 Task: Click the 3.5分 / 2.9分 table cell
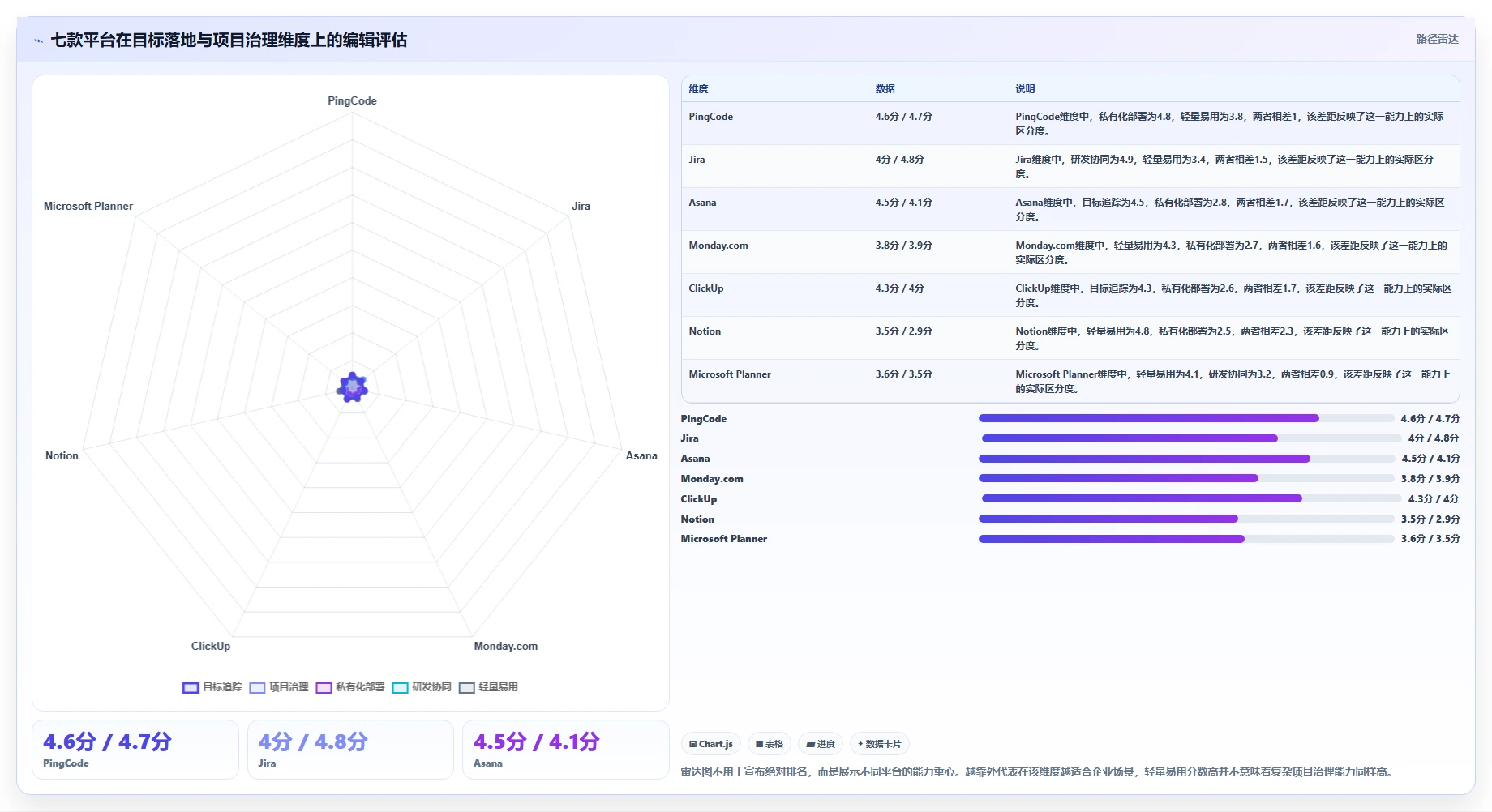[x=903, y=331]
